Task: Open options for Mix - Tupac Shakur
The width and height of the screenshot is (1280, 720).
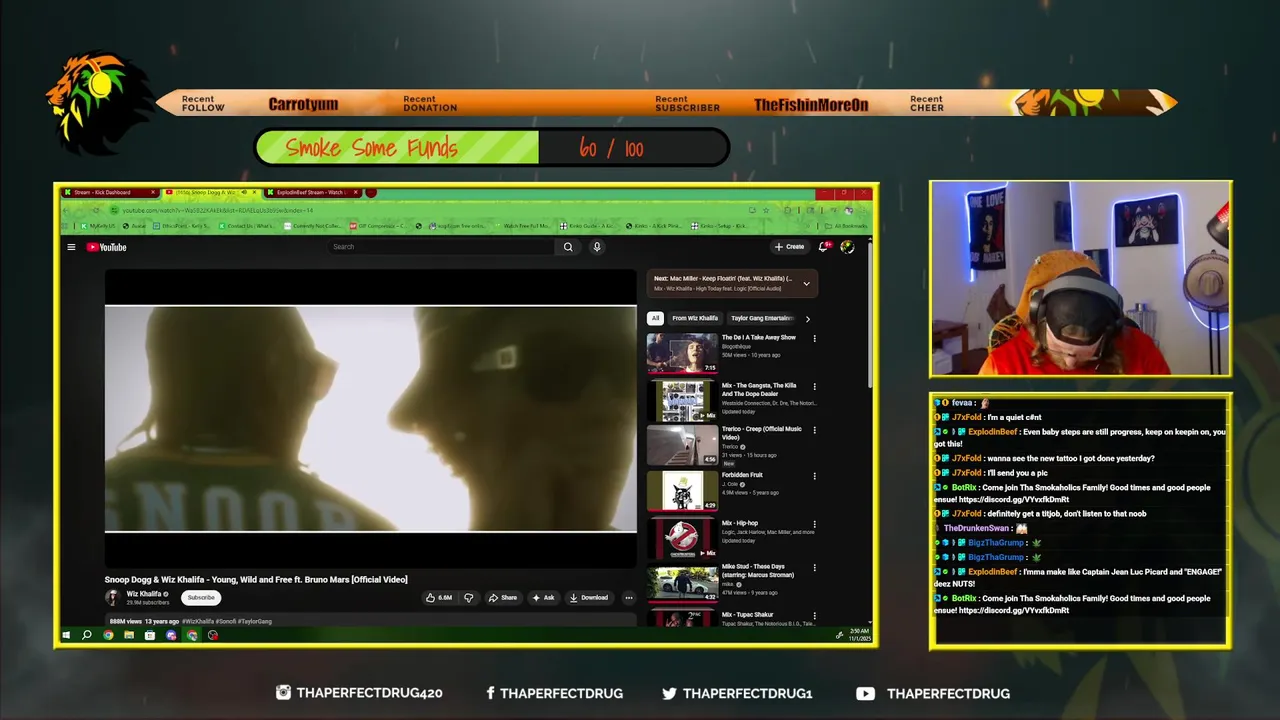Action: tap(814, 615)
